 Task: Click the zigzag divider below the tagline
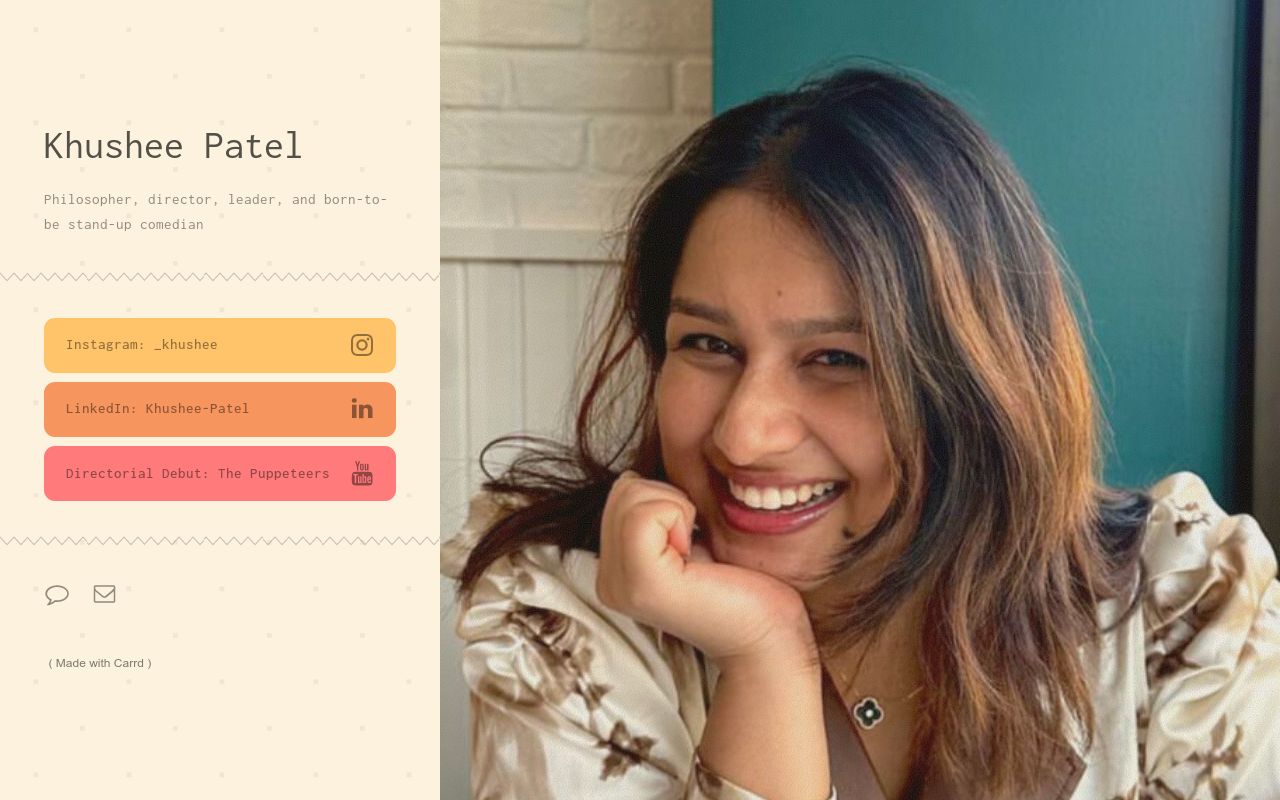(220, 277)
